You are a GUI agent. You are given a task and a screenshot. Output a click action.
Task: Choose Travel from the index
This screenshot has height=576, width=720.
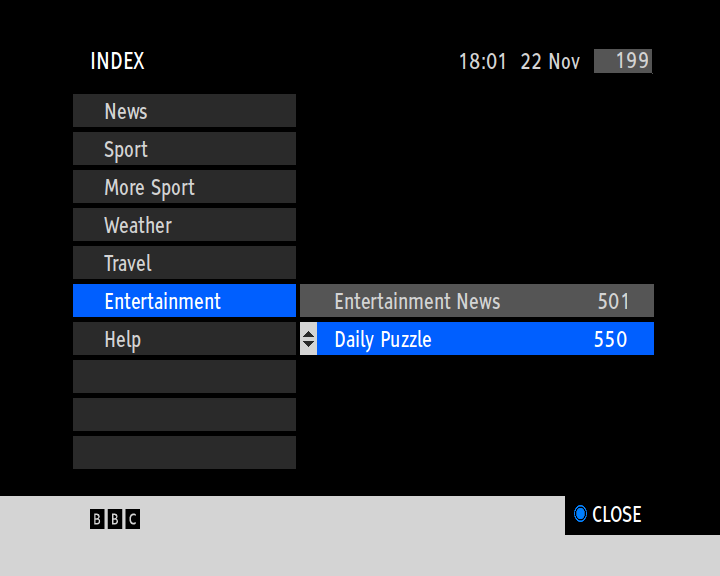pos(184,263)
